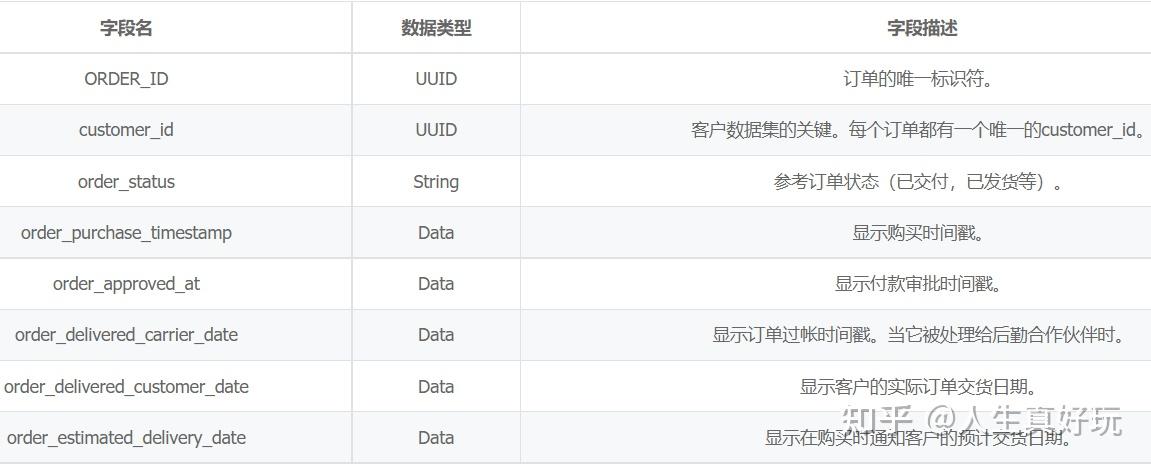Select the order_approved_at field cell

[126, 284]
